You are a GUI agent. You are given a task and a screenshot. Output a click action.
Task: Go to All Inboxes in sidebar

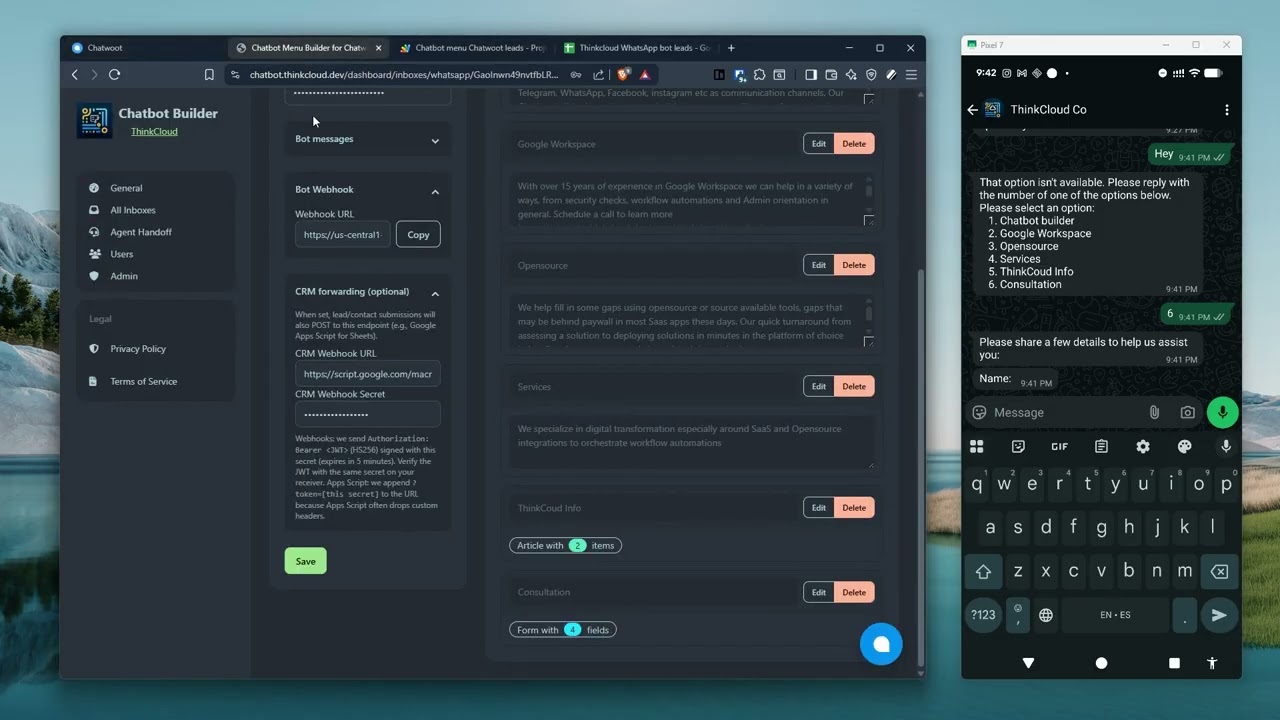pos(133,210)
